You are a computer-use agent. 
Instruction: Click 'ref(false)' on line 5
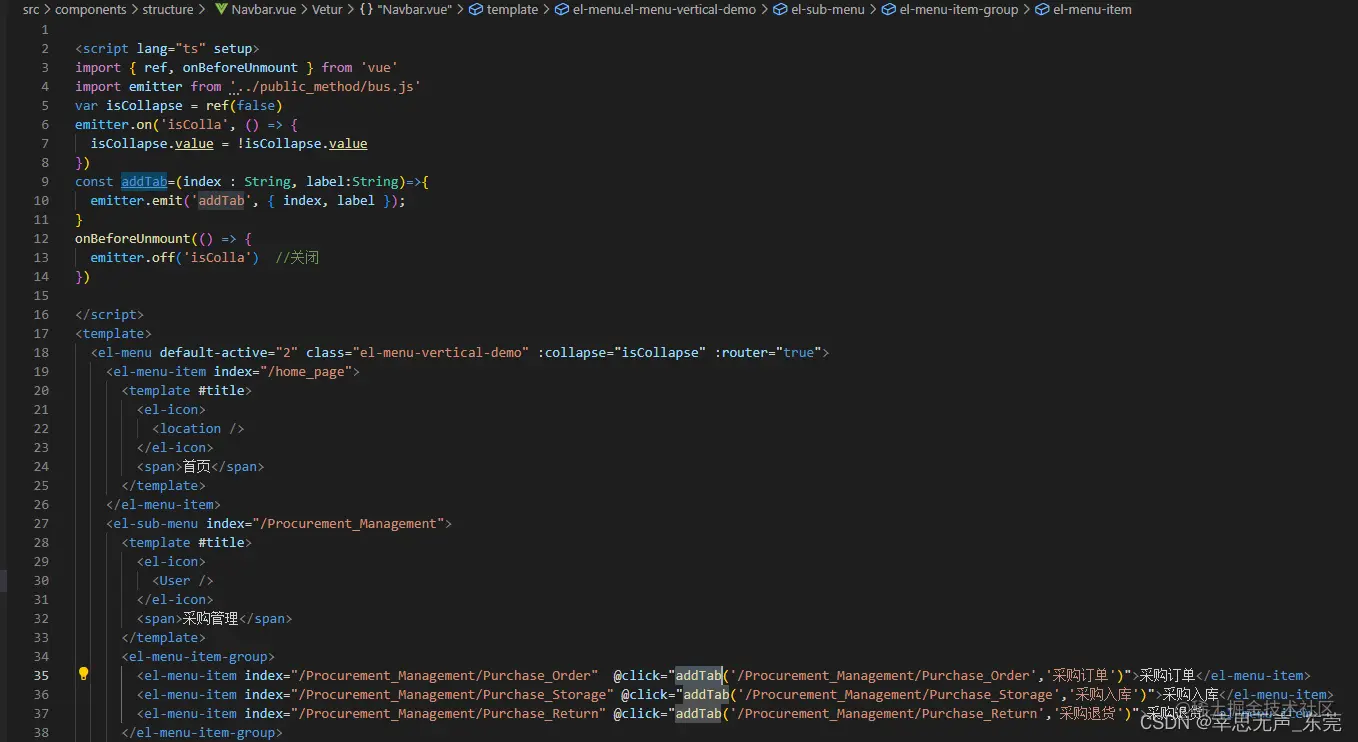tap(244, 105)
